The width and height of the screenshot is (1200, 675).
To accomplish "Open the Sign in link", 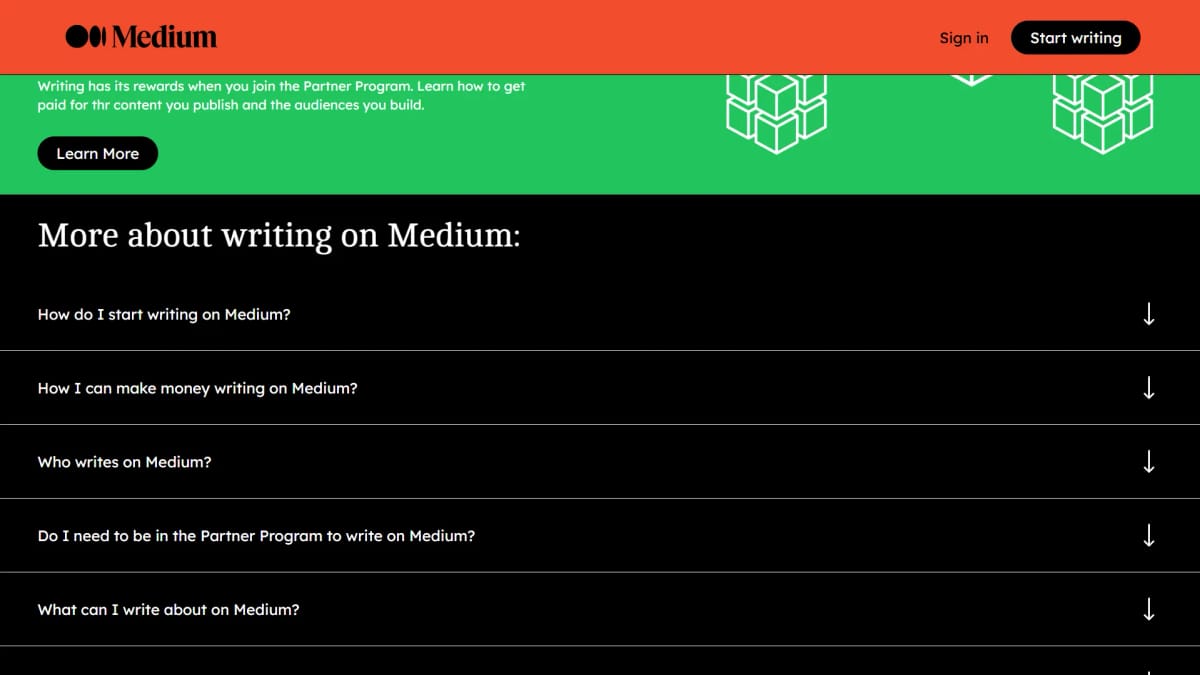I will point(964,38).
